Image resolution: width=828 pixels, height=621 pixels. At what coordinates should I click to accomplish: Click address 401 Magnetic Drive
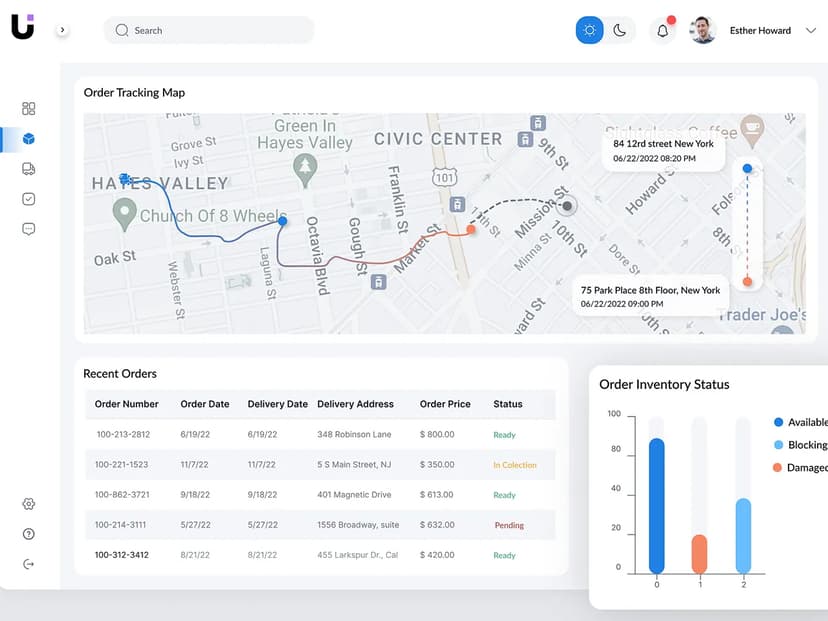[354, 495]
